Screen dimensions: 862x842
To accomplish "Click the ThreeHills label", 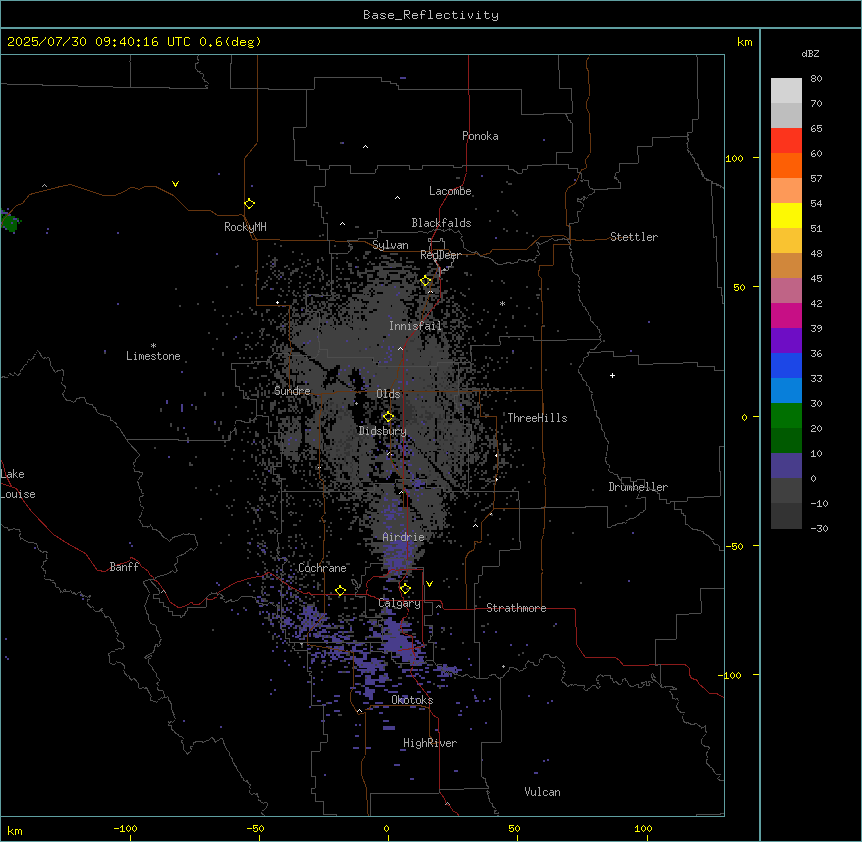I will [x=537, y=418].
